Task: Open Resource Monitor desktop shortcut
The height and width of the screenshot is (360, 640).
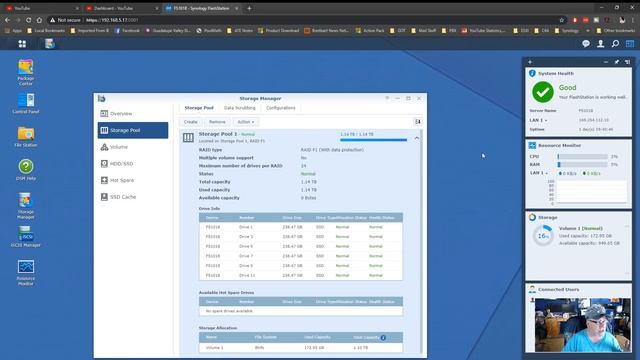Action: (x=26, y=273)
